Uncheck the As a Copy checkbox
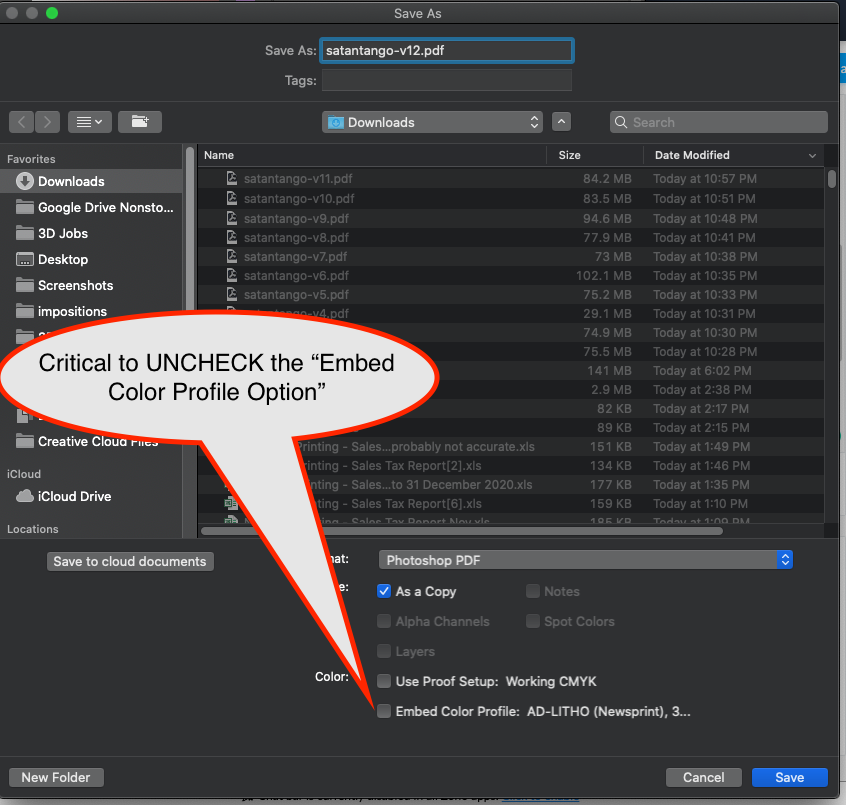 click(x=384, y=591)
